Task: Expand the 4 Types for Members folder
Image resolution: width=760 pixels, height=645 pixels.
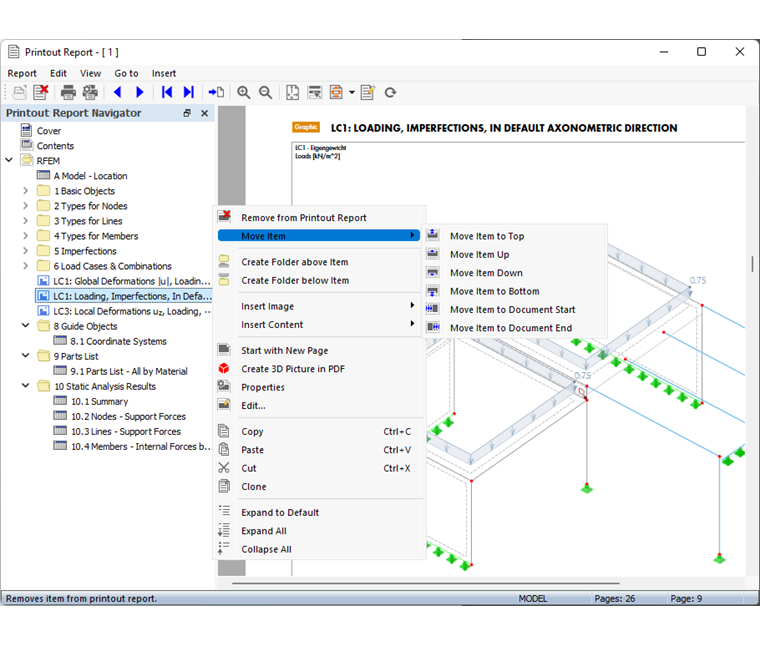Action: [26, 236]
